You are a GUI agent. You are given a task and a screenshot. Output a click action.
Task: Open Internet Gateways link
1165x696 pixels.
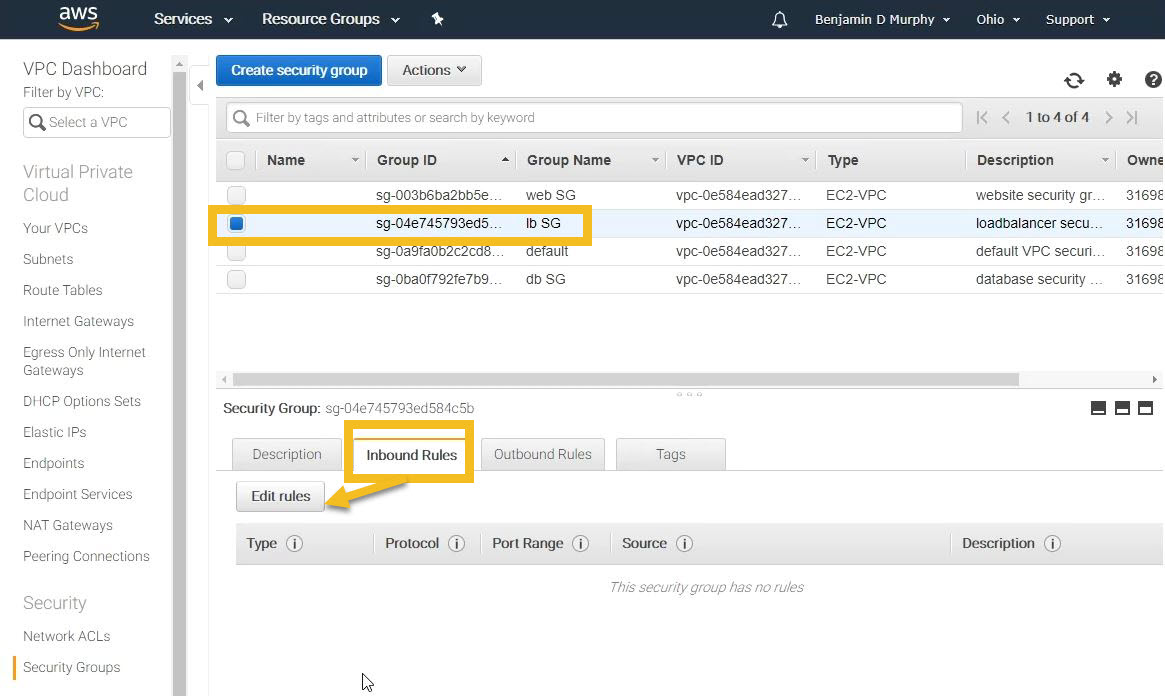(78, 322)
